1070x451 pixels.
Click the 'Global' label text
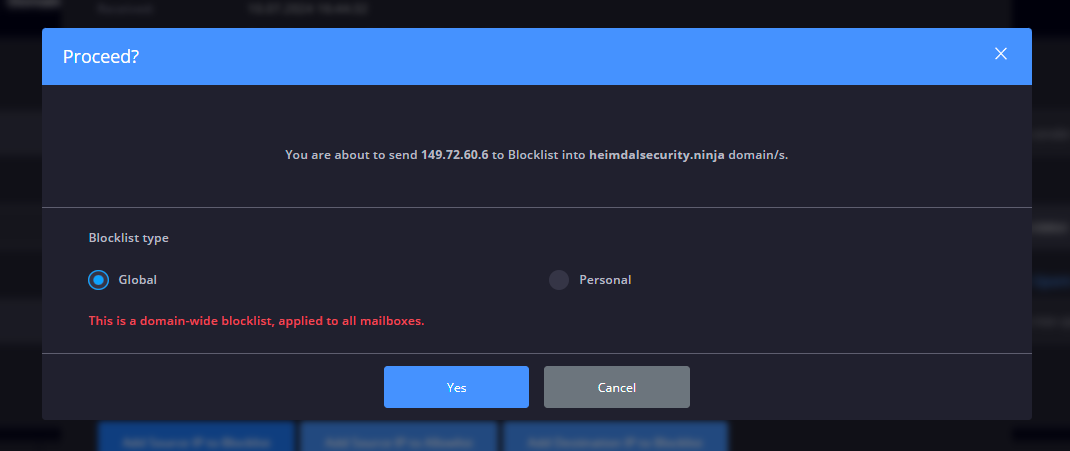tap(138, 280)
